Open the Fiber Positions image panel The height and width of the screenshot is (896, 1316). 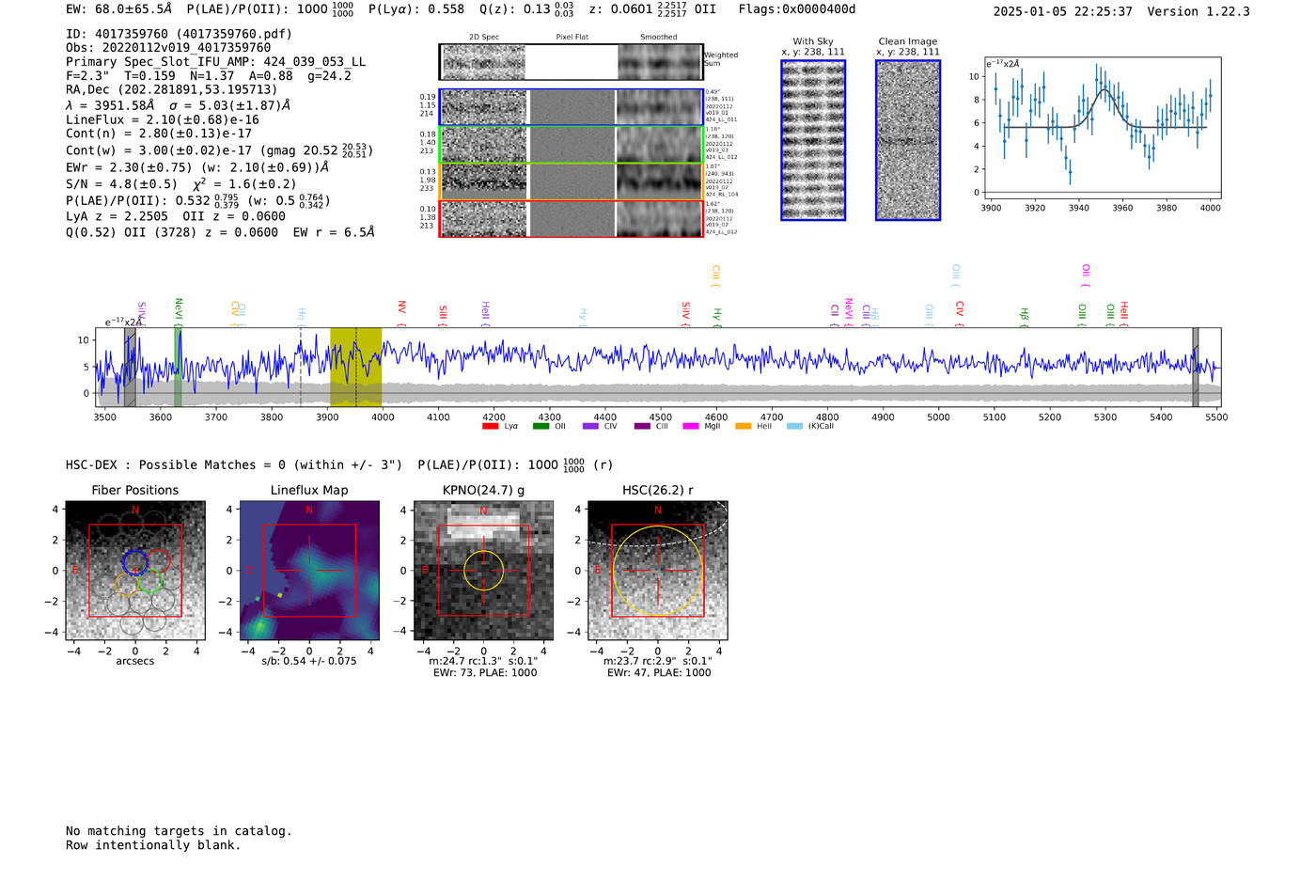[x=134, y=572]
